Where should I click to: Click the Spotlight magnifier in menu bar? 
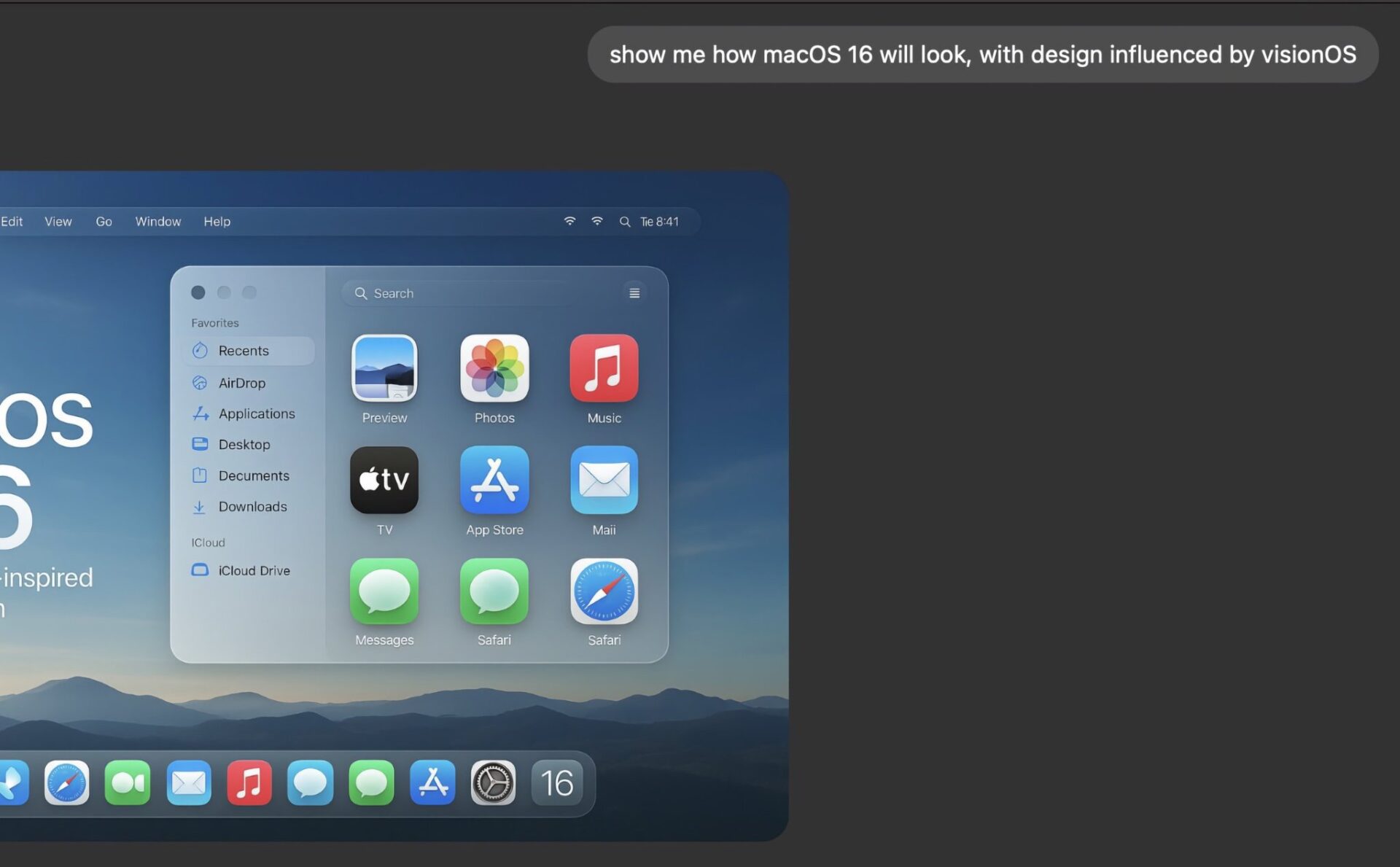pyautogui.click(x=625, y=222)
